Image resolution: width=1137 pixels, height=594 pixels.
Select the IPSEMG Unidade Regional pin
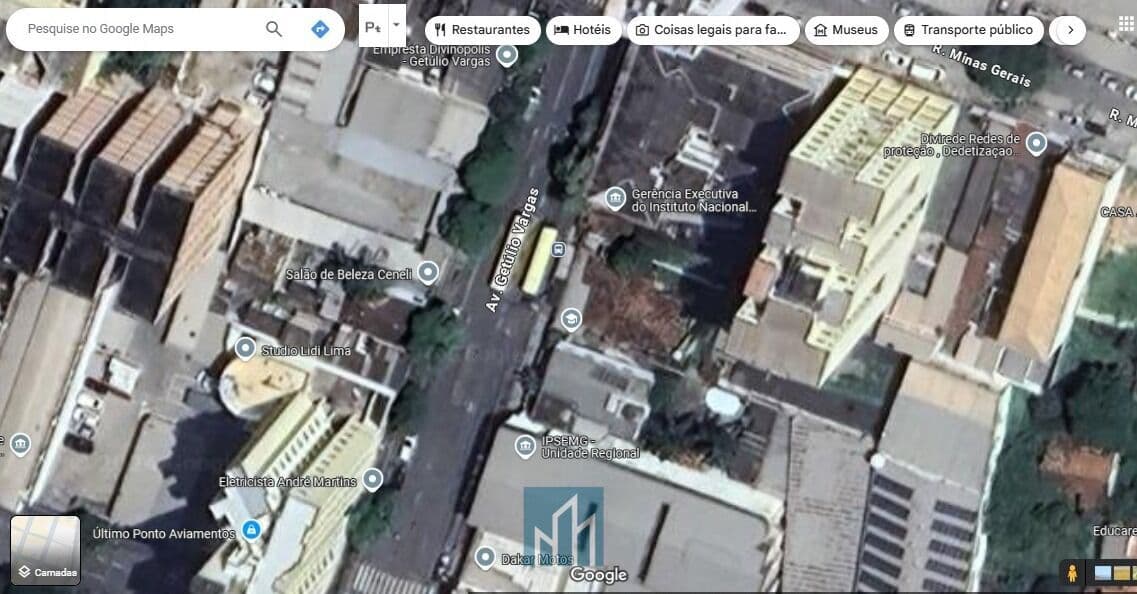524,446
